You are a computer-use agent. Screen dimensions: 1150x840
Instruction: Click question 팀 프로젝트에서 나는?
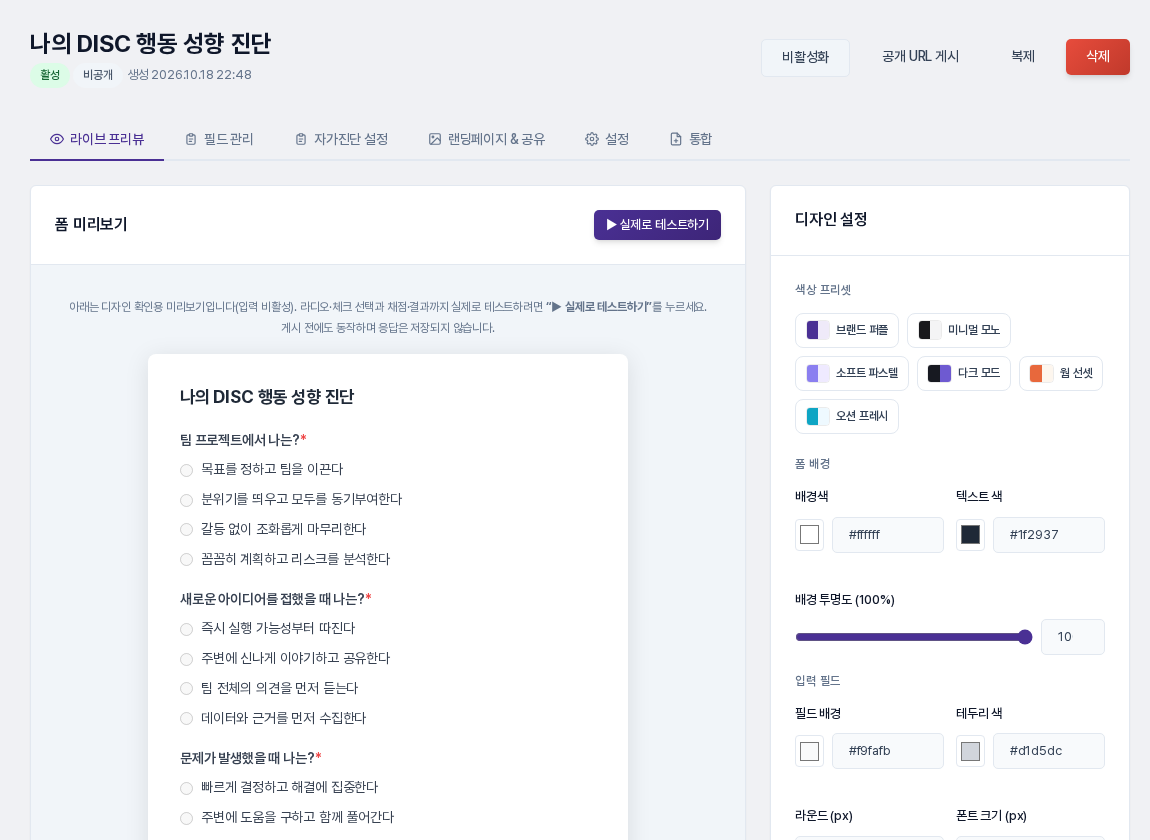[240, 439]
